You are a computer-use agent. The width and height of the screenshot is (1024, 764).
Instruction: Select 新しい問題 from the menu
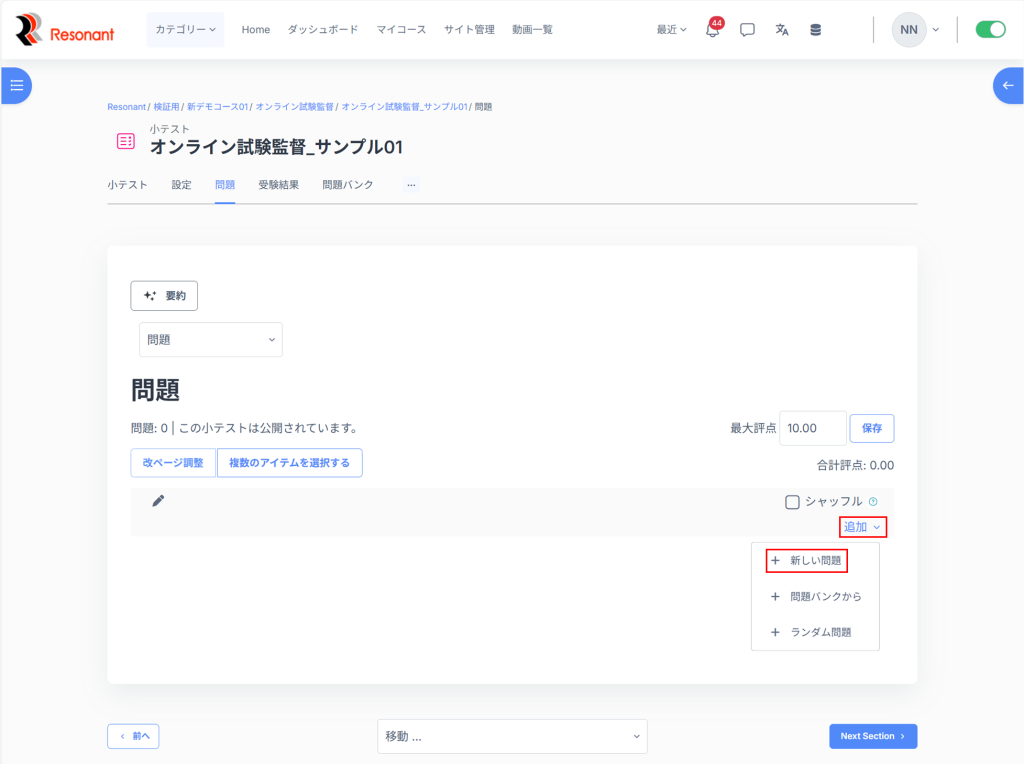click(807, 561)
